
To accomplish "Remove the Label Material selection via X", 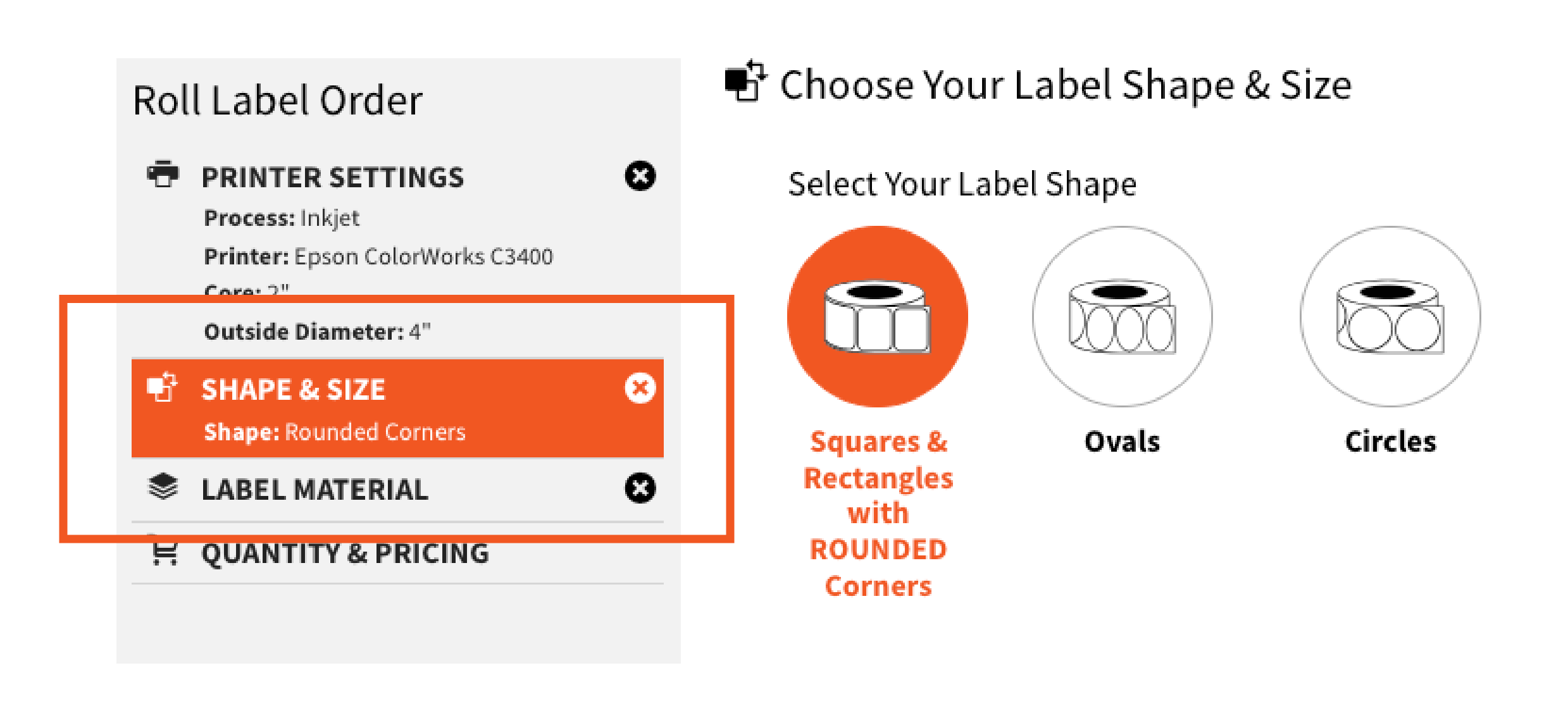I will coord(640,487).
